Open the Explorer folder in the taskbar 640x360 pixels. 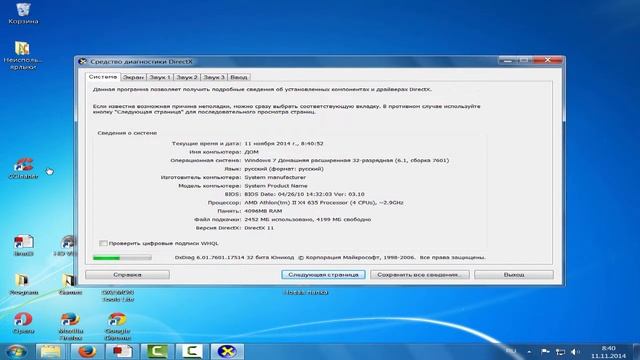click(50, 351)
